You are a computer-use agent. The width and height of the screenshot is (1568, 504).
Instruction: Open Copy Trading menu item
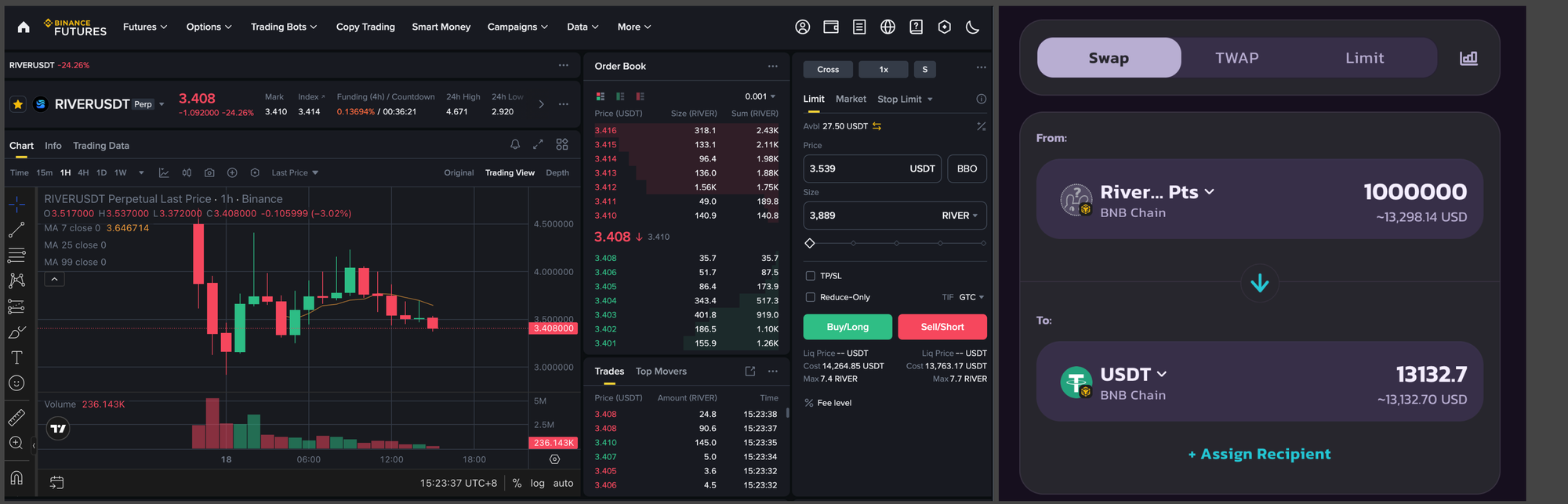point(365,27)
